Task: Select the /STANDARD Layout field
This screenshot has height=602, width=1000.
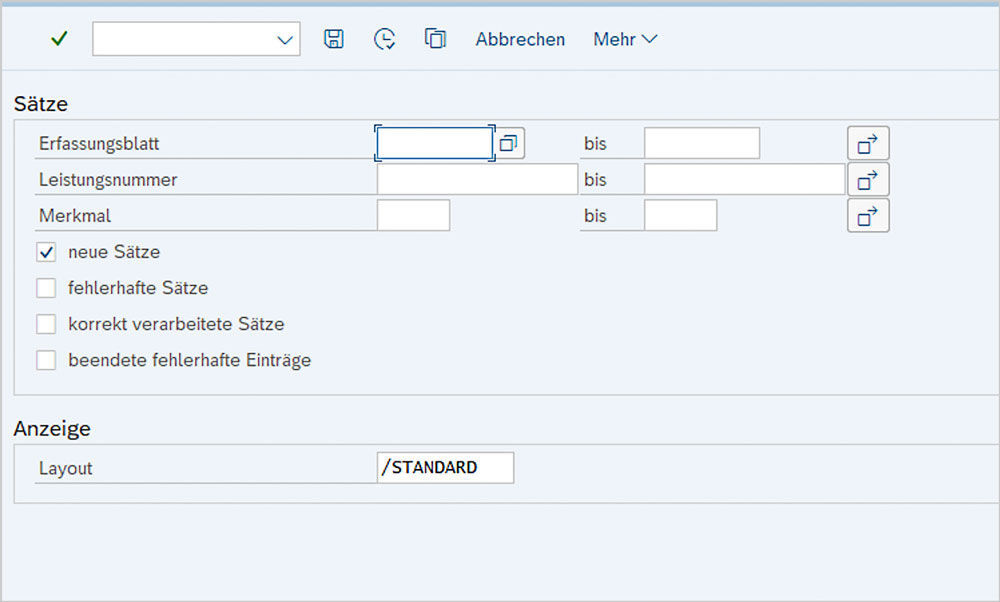Action: pyautogui.click(x=445, y=467)
